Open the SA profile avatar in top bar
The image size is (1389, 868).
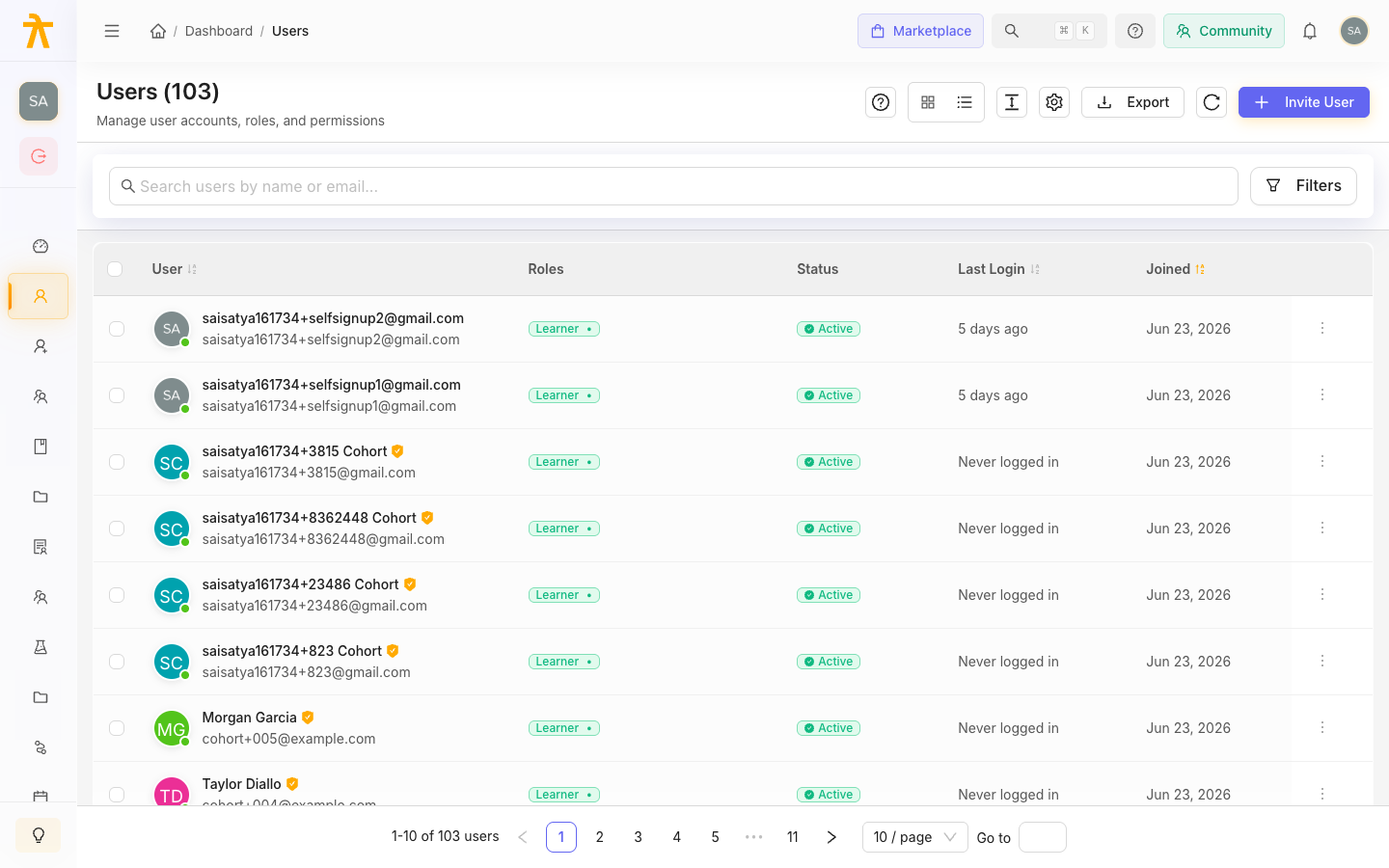coord(1354,31)
